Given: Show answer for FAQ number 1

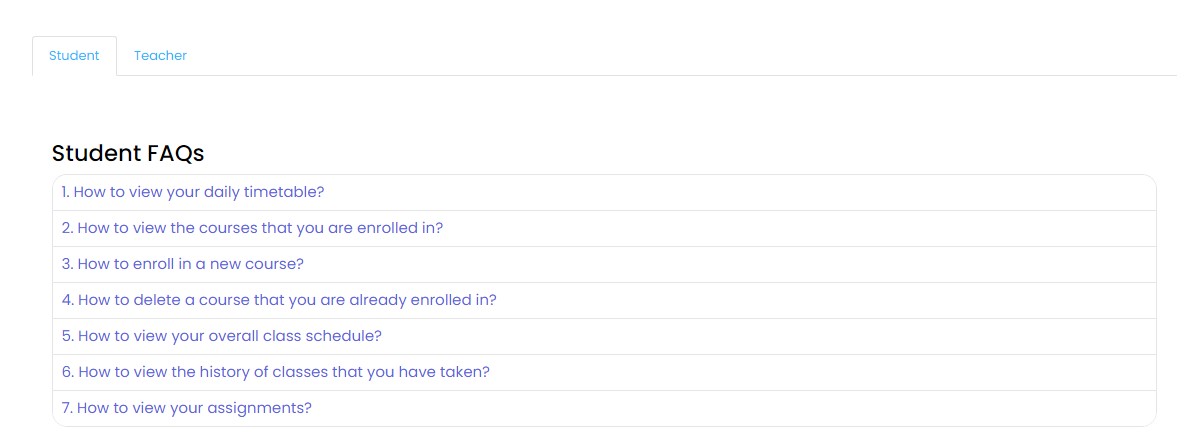Looking at the screenshot, I should coord(193,192).
